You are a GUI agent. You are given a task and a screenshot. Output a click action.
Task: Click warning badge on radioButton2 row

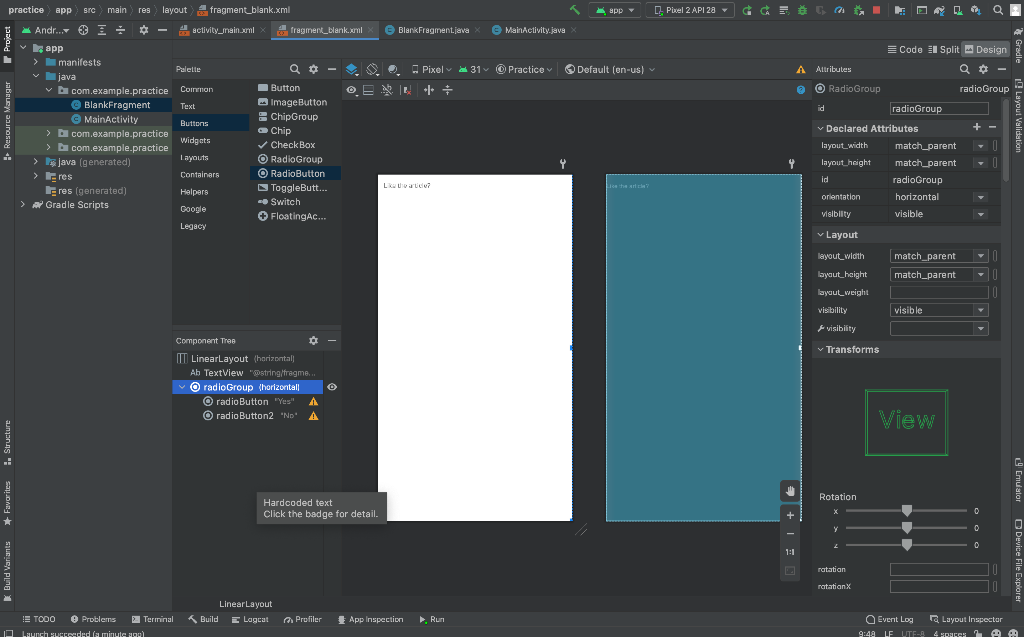(x=313, y=416)
